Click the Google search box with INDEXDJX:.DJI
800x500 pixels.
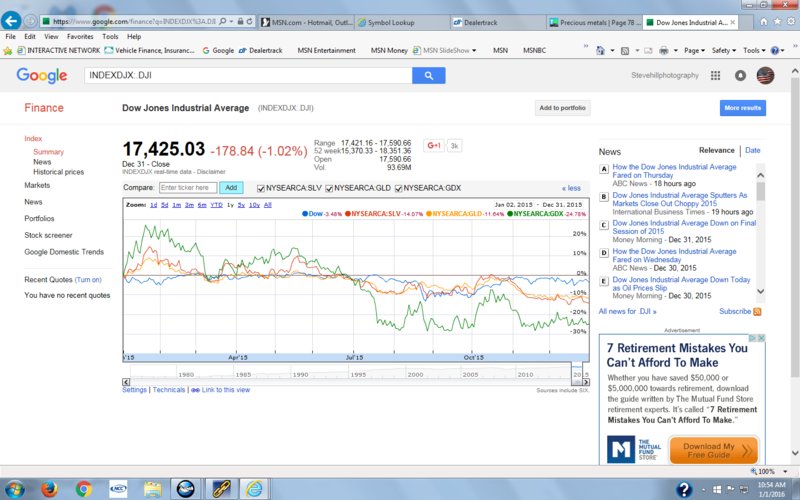pos(248,76)
